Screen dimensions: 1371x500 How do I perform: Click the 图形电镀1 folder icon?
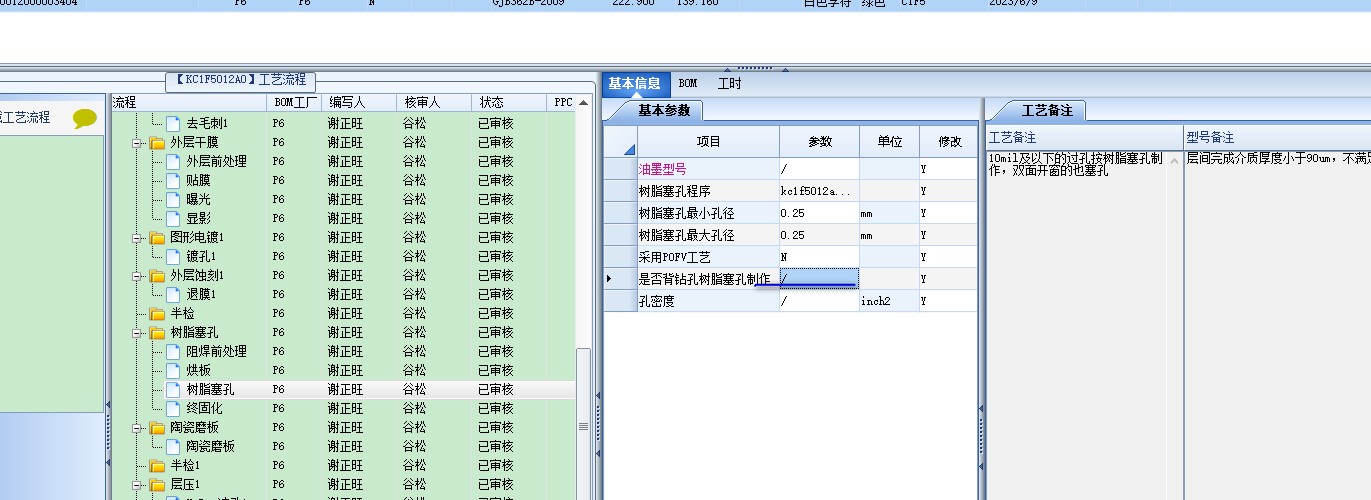pos(157,237)
